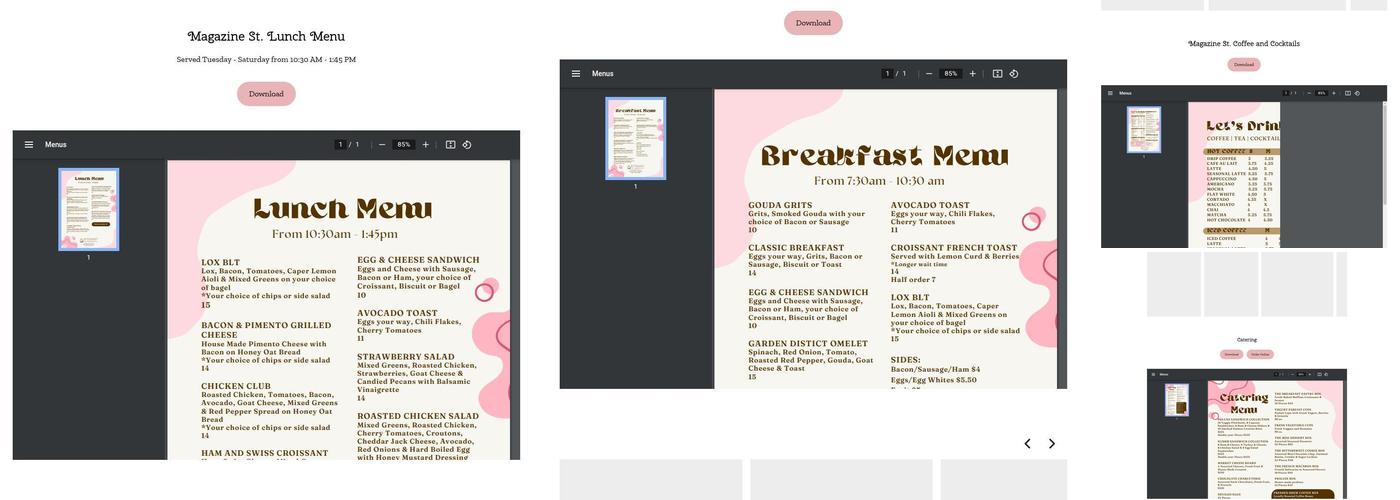1400x500 pixels.
Task: Show next image in the photo carousel
Action: (x=1051, y=443)
